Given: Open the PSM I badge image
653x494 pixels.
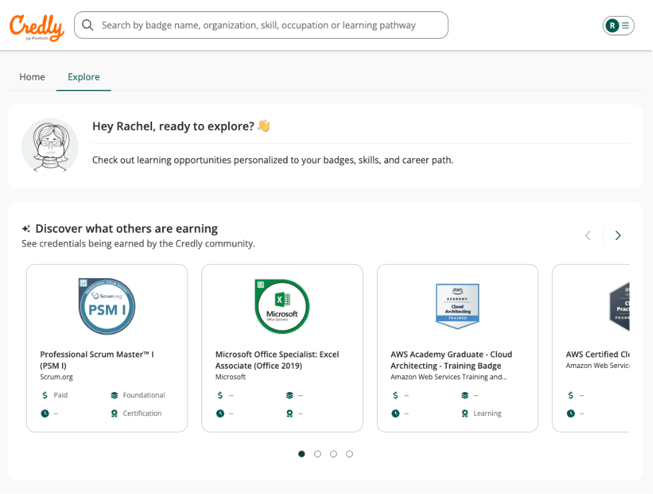Looking at the screenshot, I should click(107, 306).
